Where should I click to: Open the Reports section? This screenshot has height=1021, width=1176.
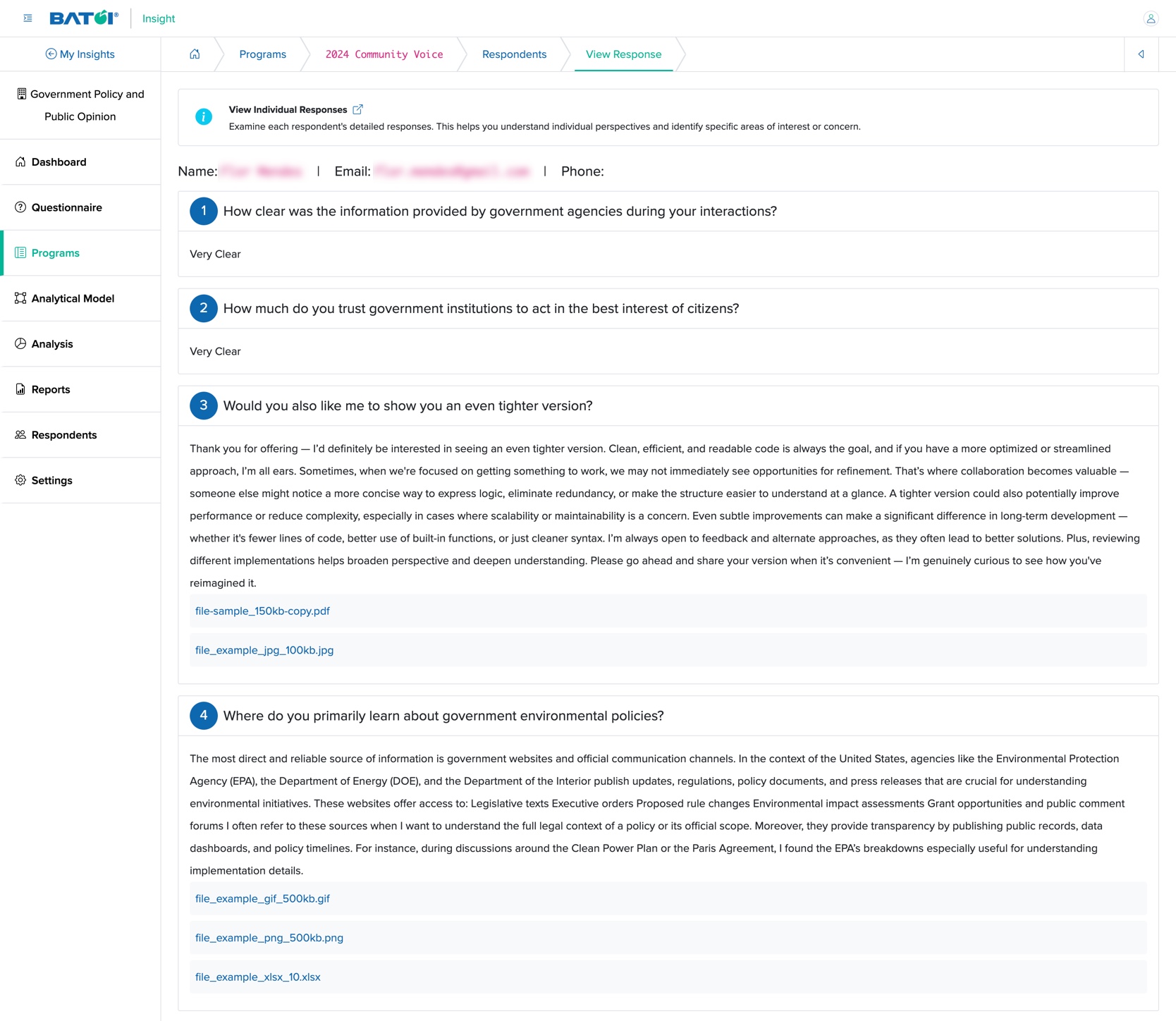81,389
